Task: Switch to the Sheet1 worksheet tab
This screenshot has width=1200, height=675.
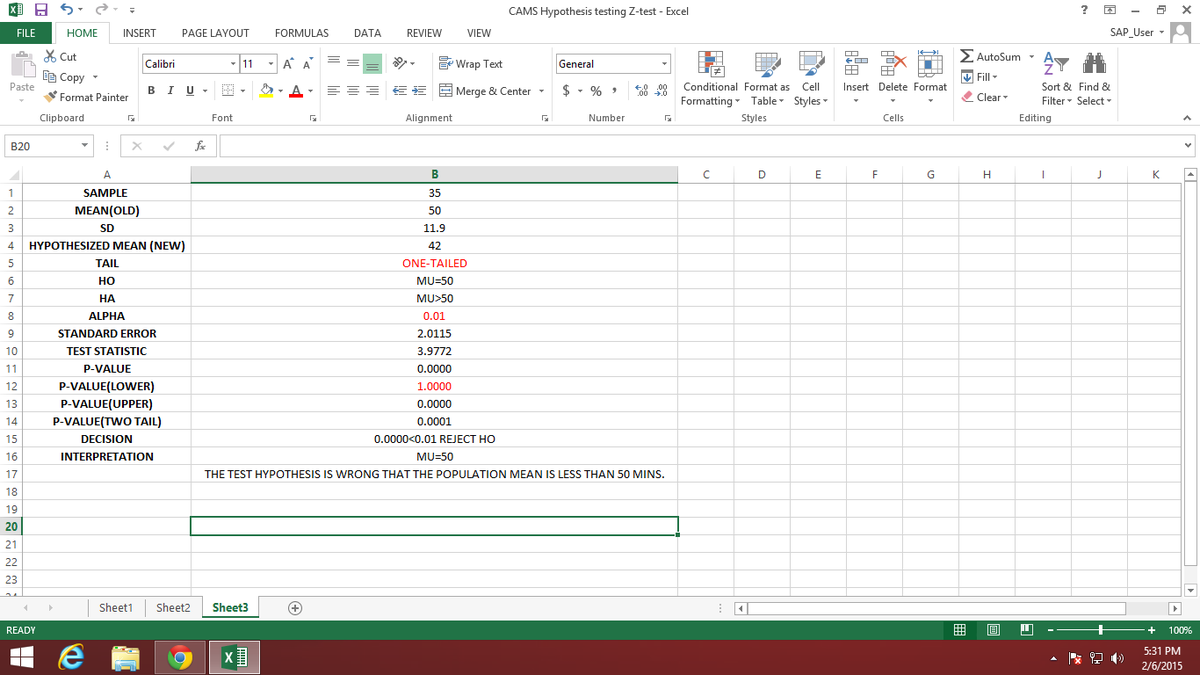Action: 115,608
